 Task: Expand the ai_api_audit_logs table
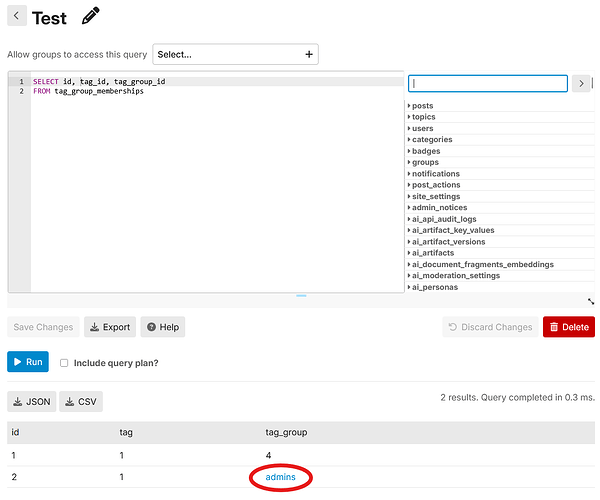pyautogui.click(x=442, y=219)
